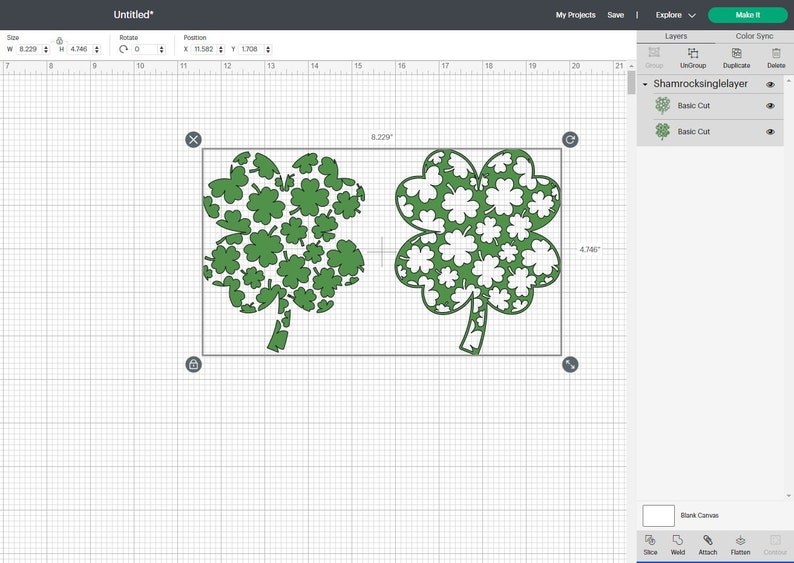Click the UnGroup icon in Layers panel

coord(693,53)
